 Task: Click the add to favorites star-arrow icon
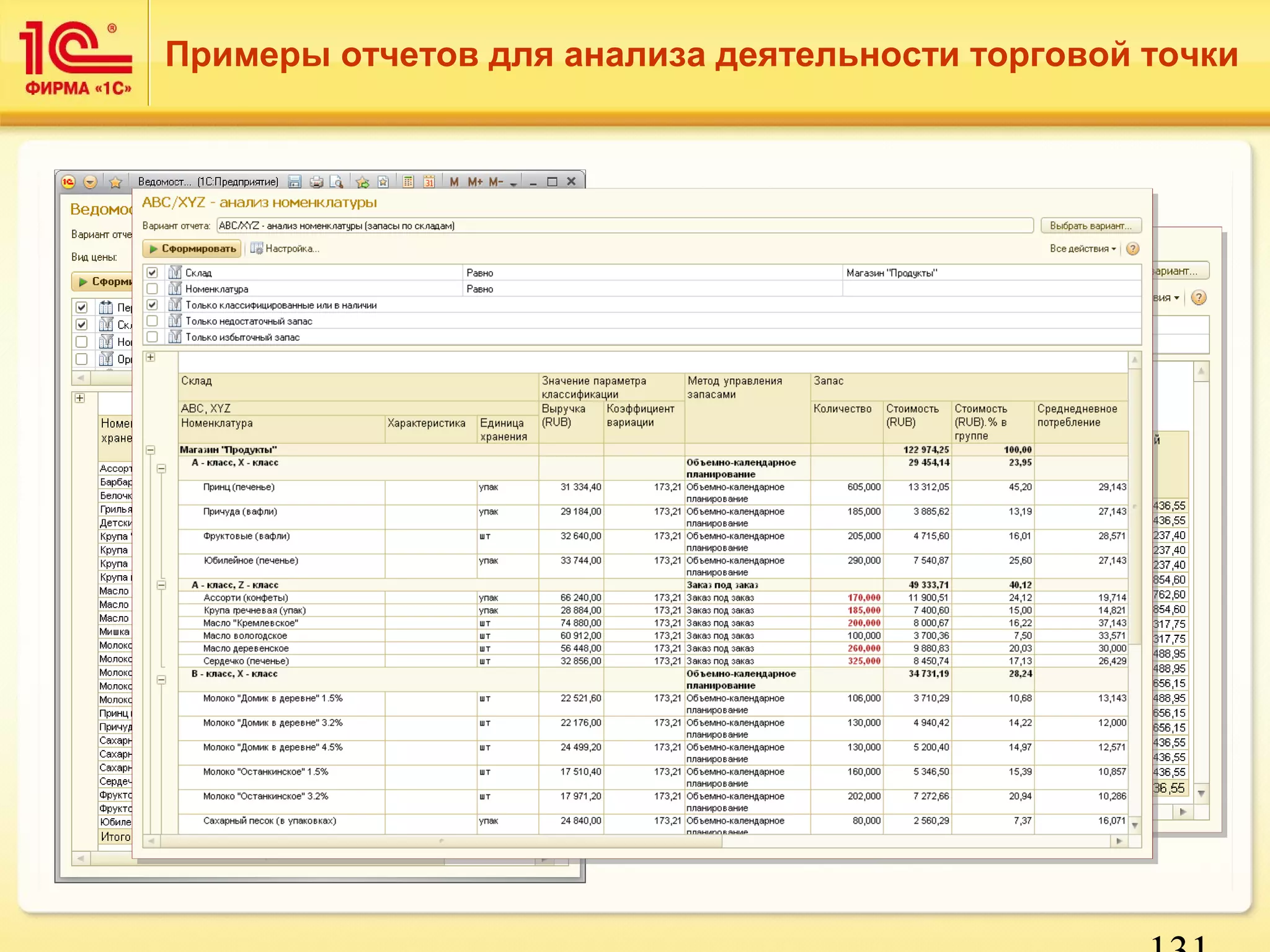(363, 182)
